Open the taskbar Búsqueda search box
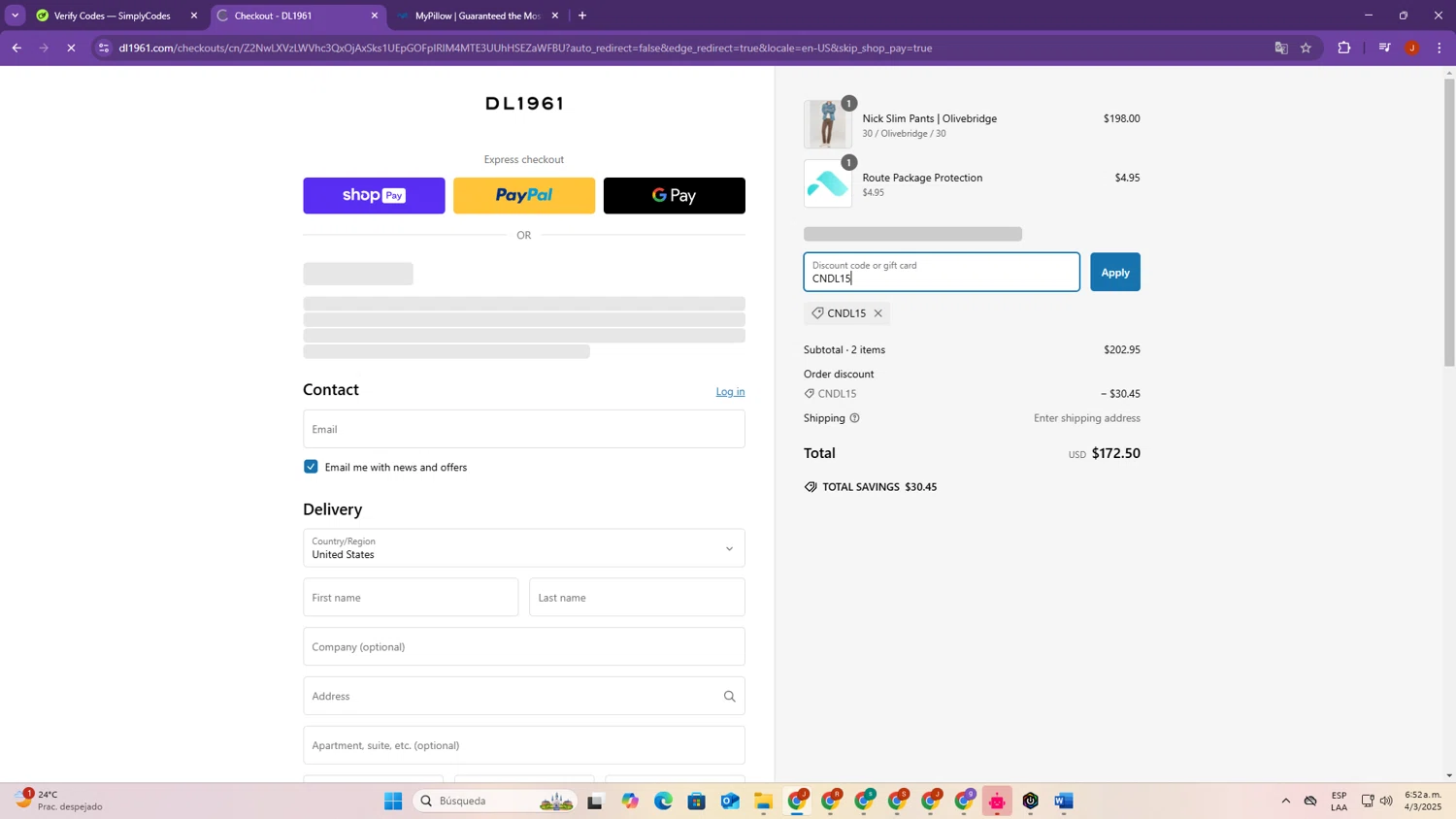 coord(495,801)
